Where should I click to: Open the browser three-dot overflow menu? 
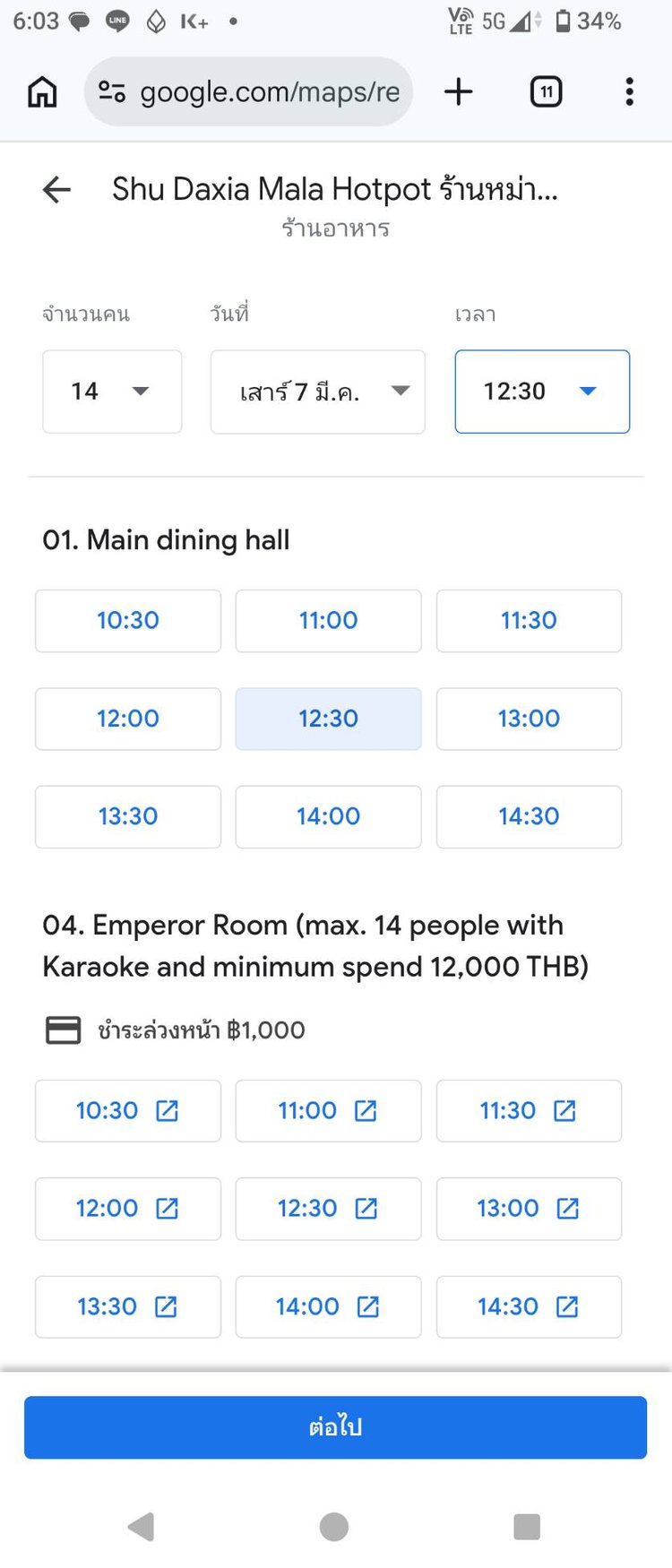(630, 91)
